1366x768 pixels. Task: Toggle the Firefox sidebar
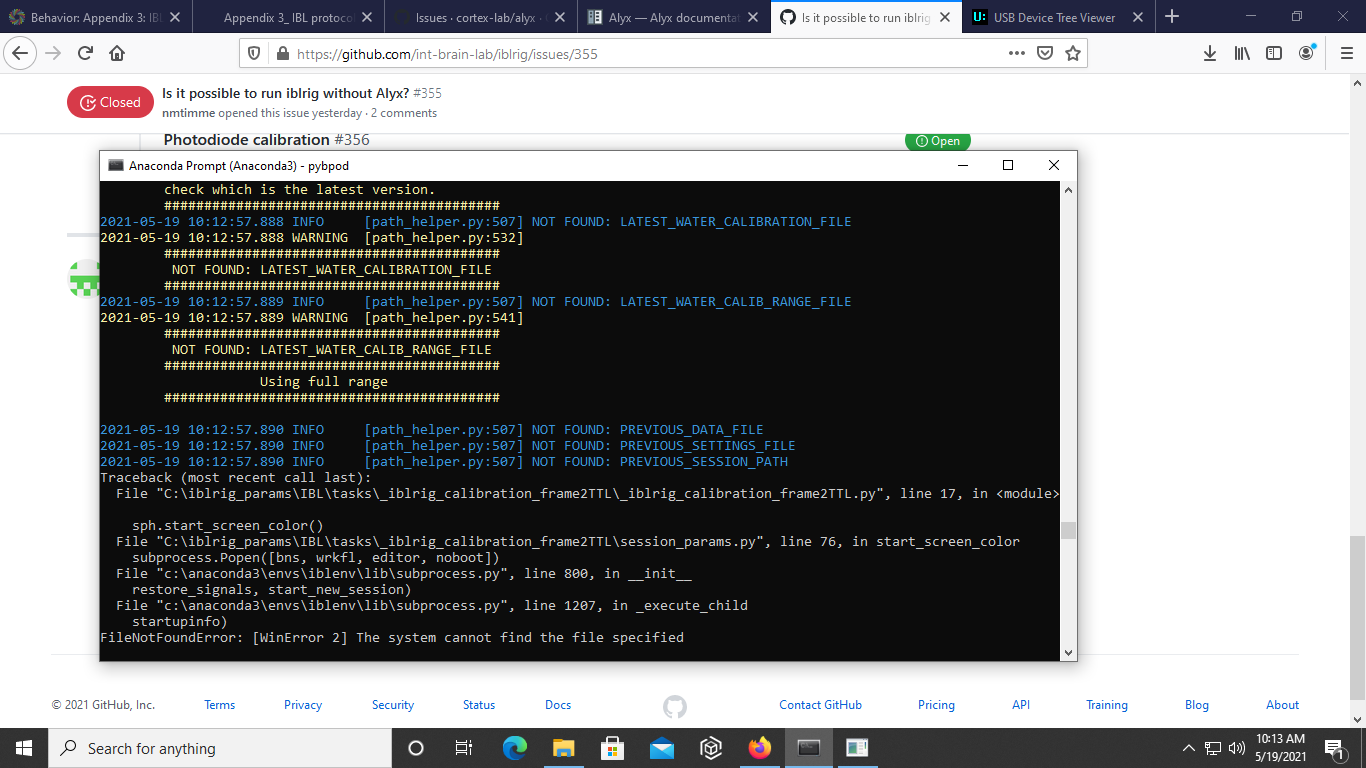pyautogui.click(x=1273, y=53)
